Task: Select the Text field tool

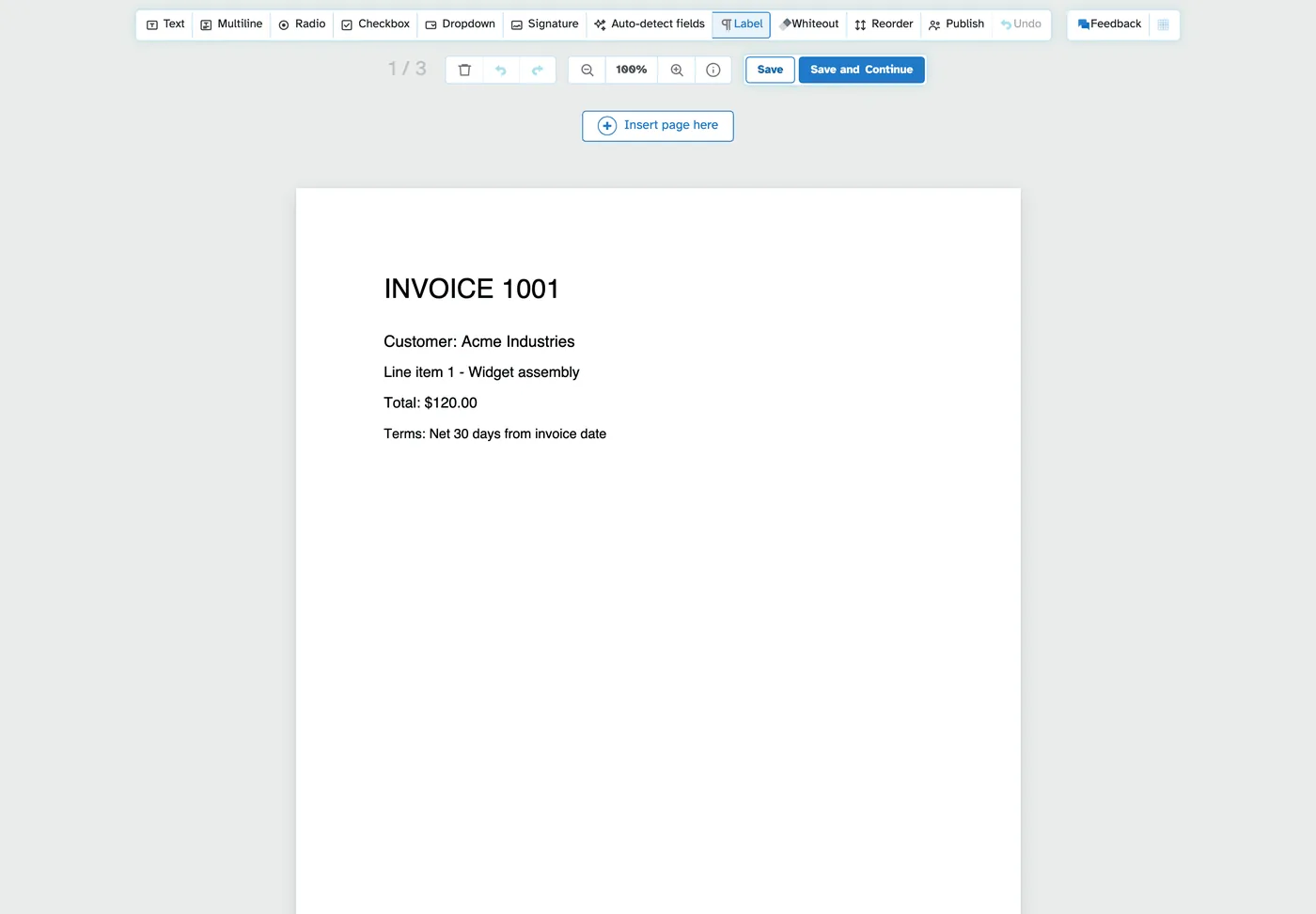Action: click(165, 24)
